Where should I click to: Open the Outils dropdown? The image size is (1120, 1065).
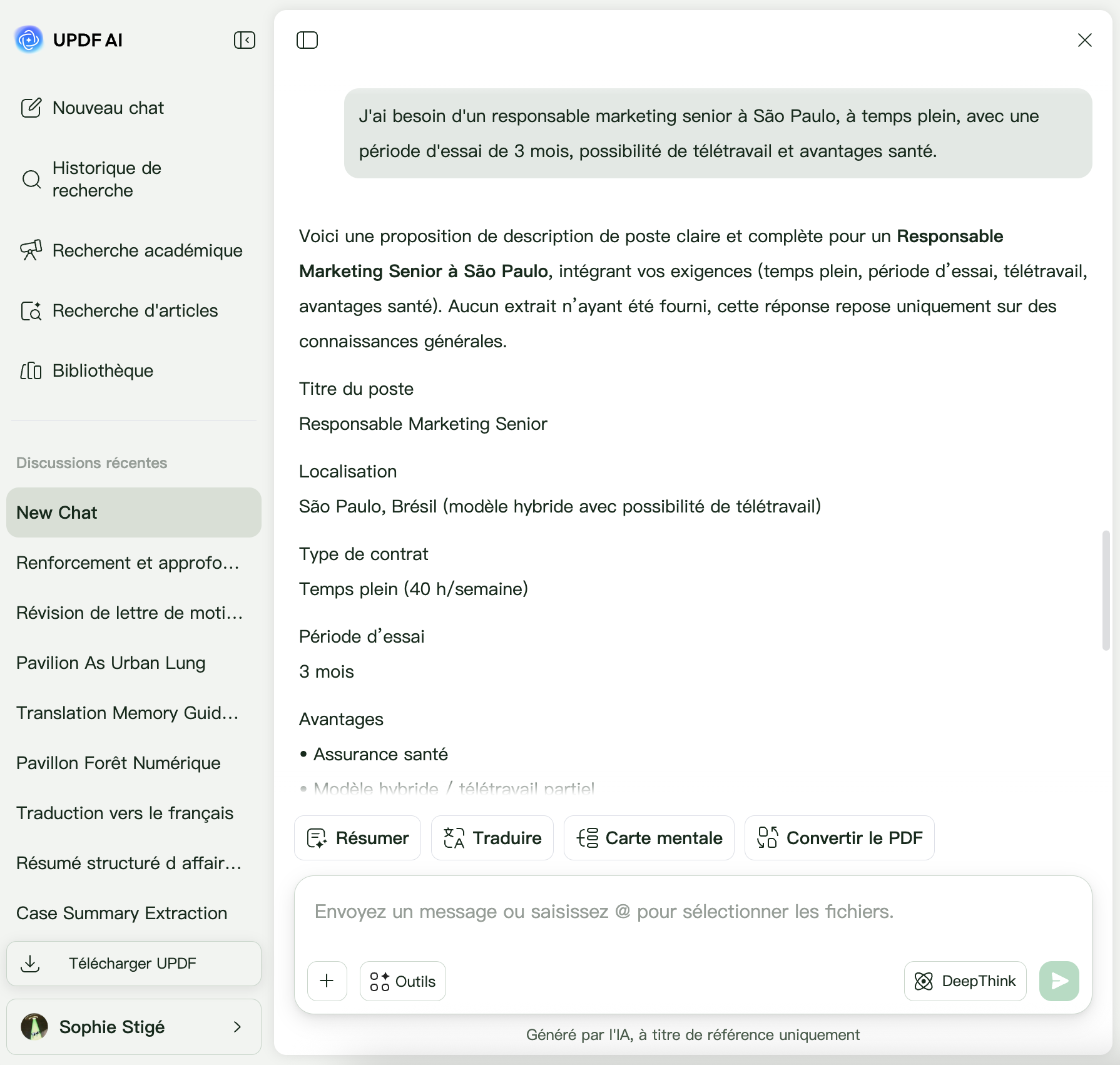403,981
